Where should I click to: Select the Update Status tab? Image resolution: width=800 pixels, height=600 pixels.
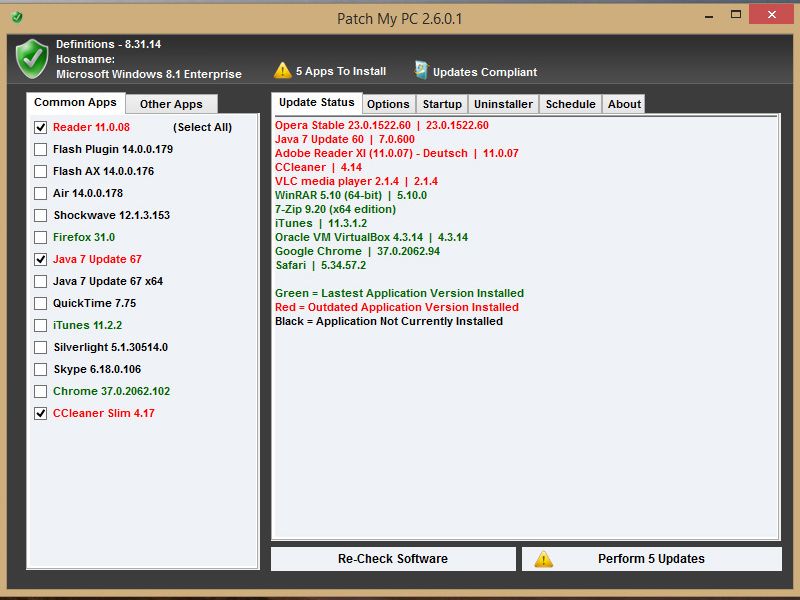pos(317,103)
